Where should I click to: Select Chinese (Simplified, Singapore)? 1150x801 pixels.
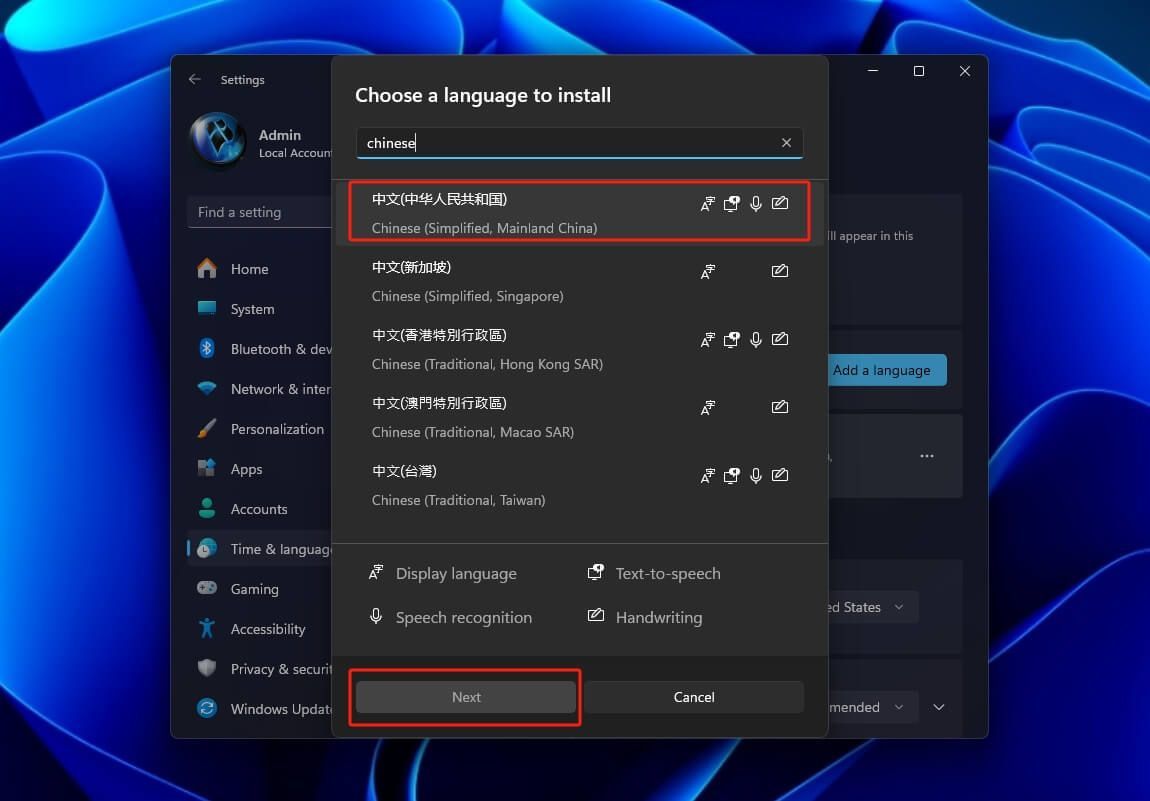tap(579, 281)
